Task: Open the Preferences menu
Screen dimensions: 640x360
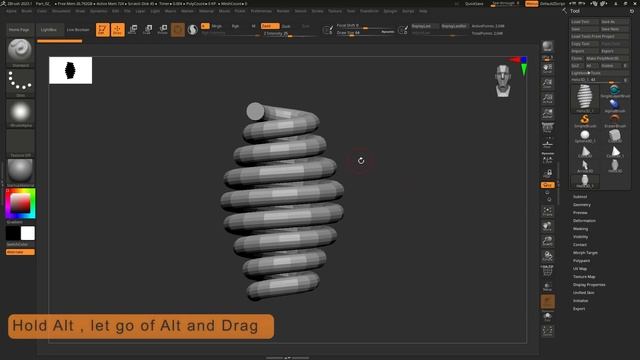Action: point(261,11)
